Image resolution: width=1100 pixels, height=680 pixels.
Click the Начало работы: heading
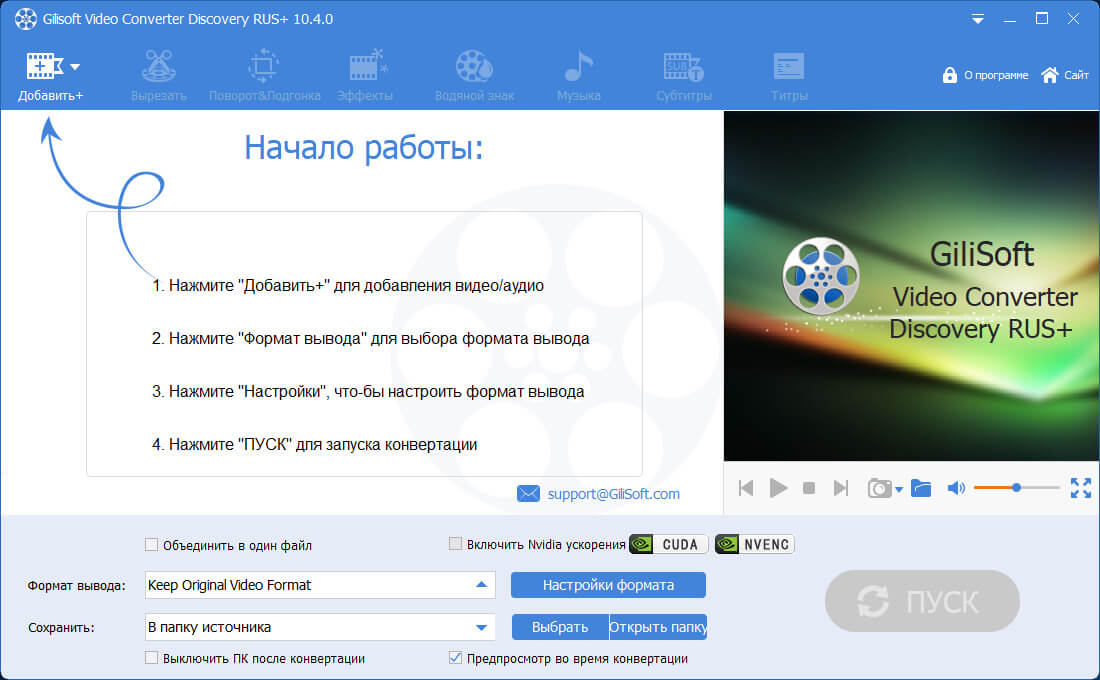363,148
